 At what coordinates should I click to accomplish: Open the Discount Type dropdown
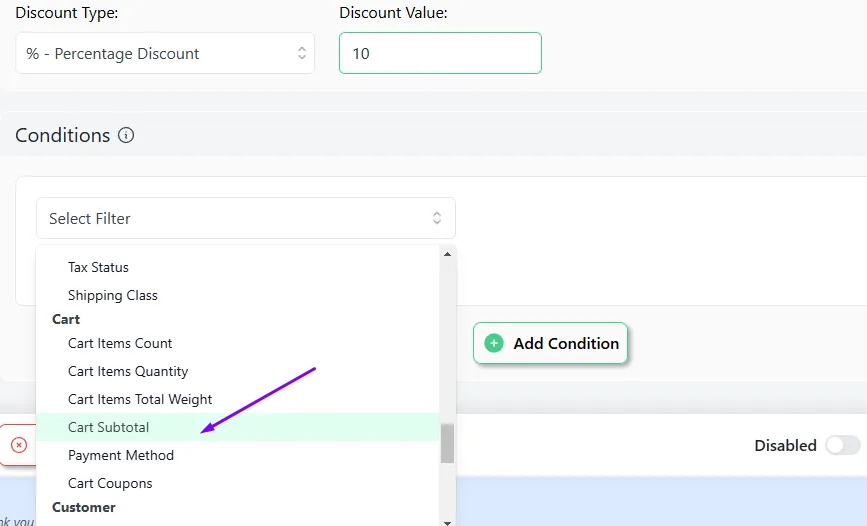pos(165,54)
